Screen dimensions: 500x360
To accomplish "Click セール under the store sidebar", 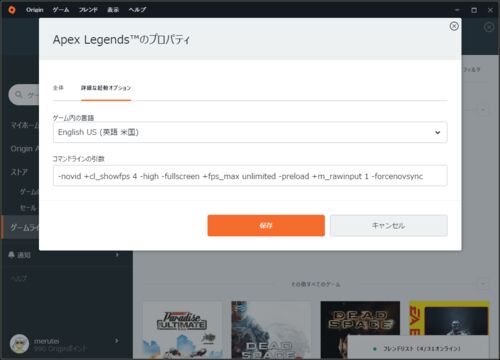I will [28, 208].
